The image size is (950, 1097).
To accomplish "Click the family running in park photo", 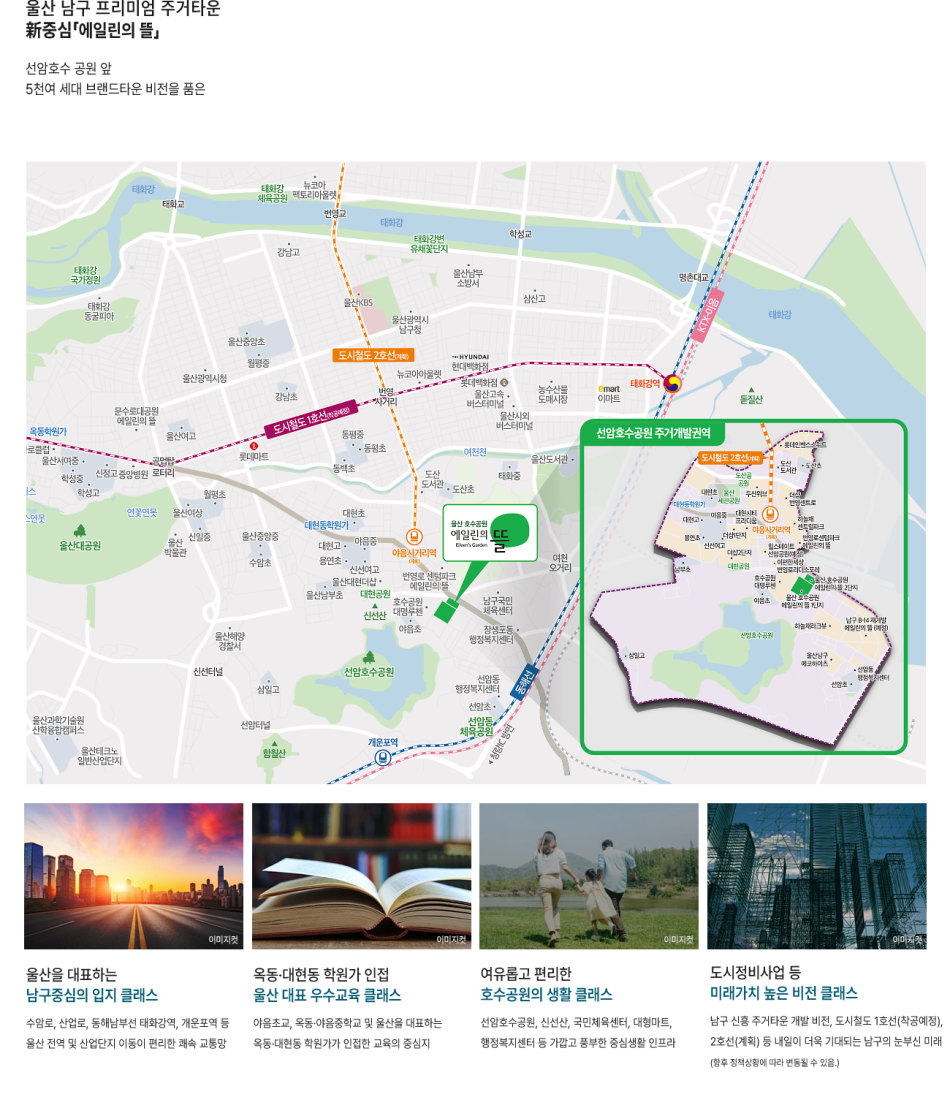I will point(589,876).
